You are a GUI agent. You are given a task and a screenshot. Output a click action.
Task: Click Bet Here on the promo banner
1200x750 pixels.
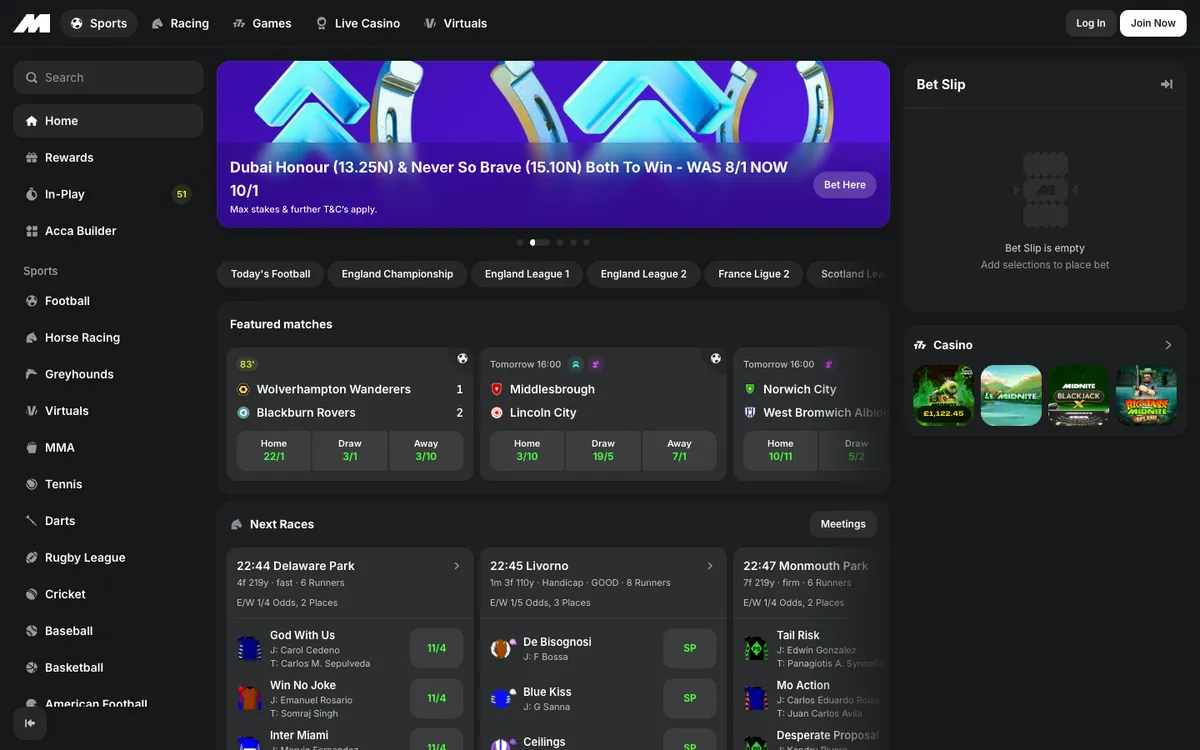845,185
